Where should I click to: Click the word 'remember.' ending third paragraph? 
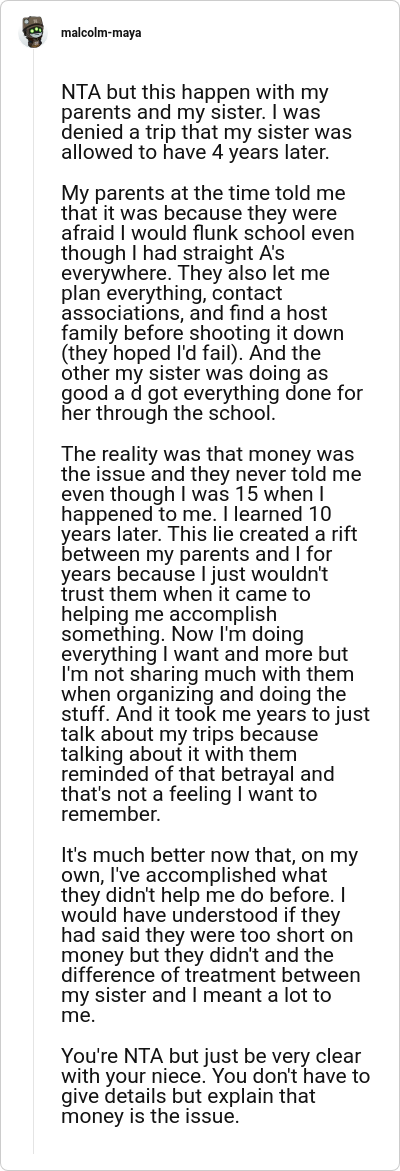(110, 814)
